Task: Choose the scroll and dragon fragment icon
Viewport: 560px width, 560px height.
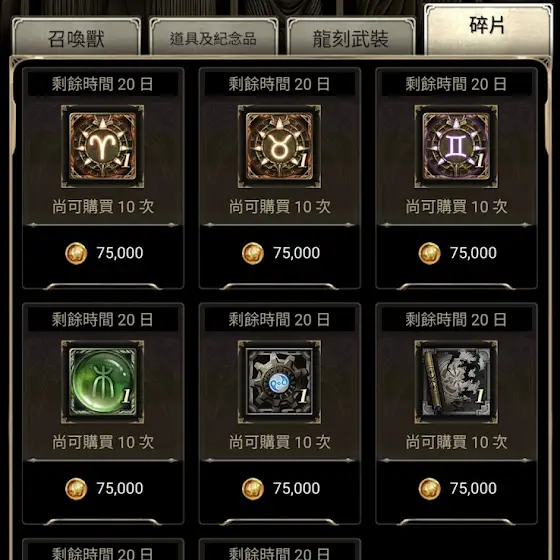Action: (x=456, y=382)
